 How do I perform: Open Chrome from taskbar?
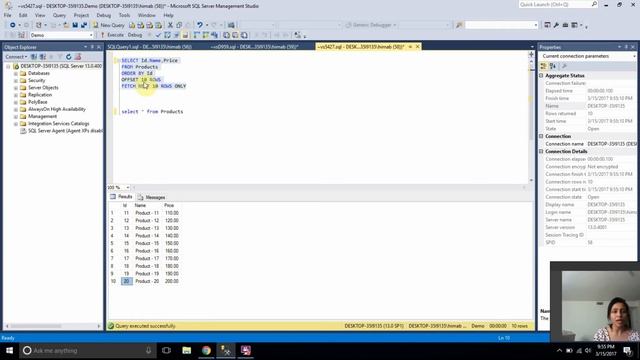pyautogui.click(x=206, y=350)
